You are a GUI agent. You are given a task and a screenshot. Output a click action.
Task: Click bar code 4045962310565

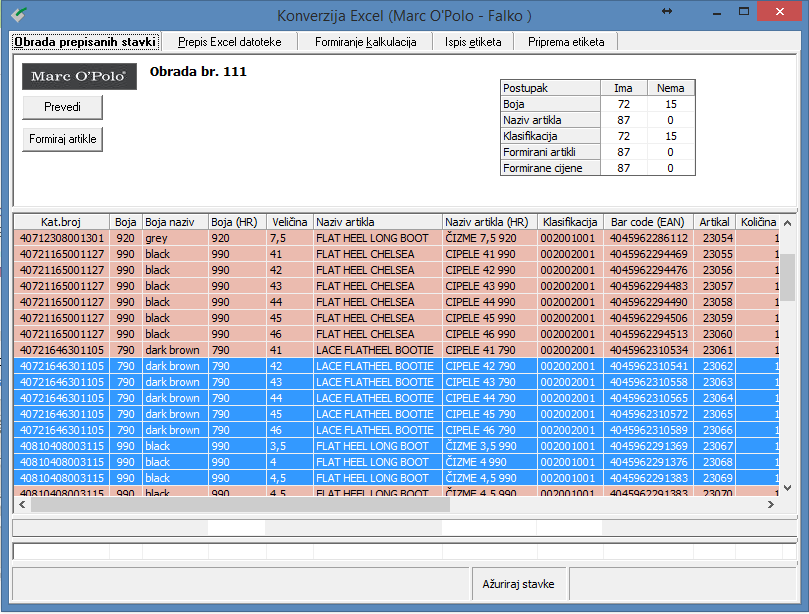click(x=648, y=398)
